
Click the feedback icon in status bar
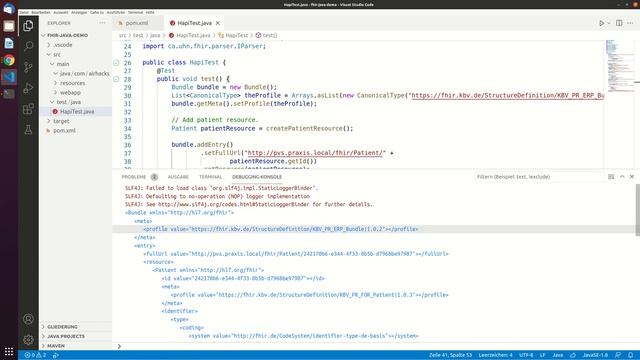pyautogui.click(x=618, y=355)
